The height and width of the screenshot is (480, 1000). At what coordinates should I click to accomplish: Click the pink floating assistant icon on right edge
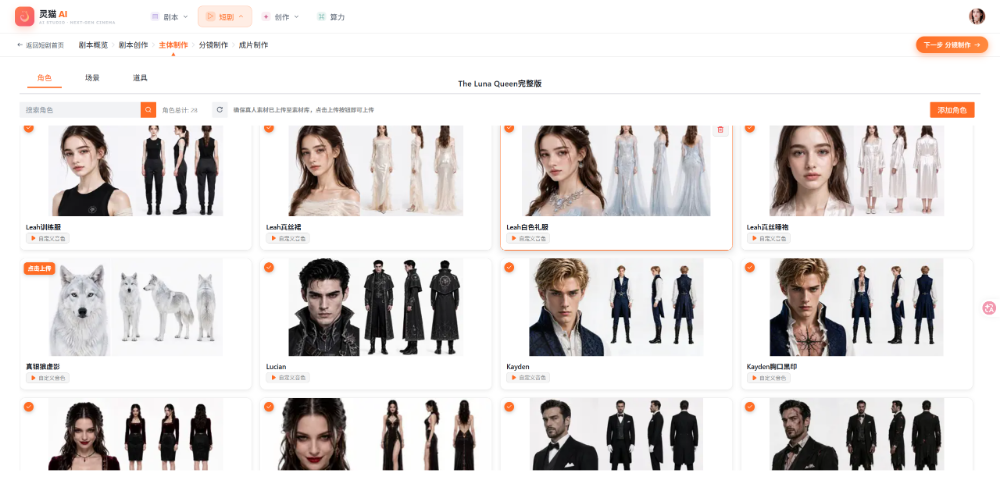(989, 308)
